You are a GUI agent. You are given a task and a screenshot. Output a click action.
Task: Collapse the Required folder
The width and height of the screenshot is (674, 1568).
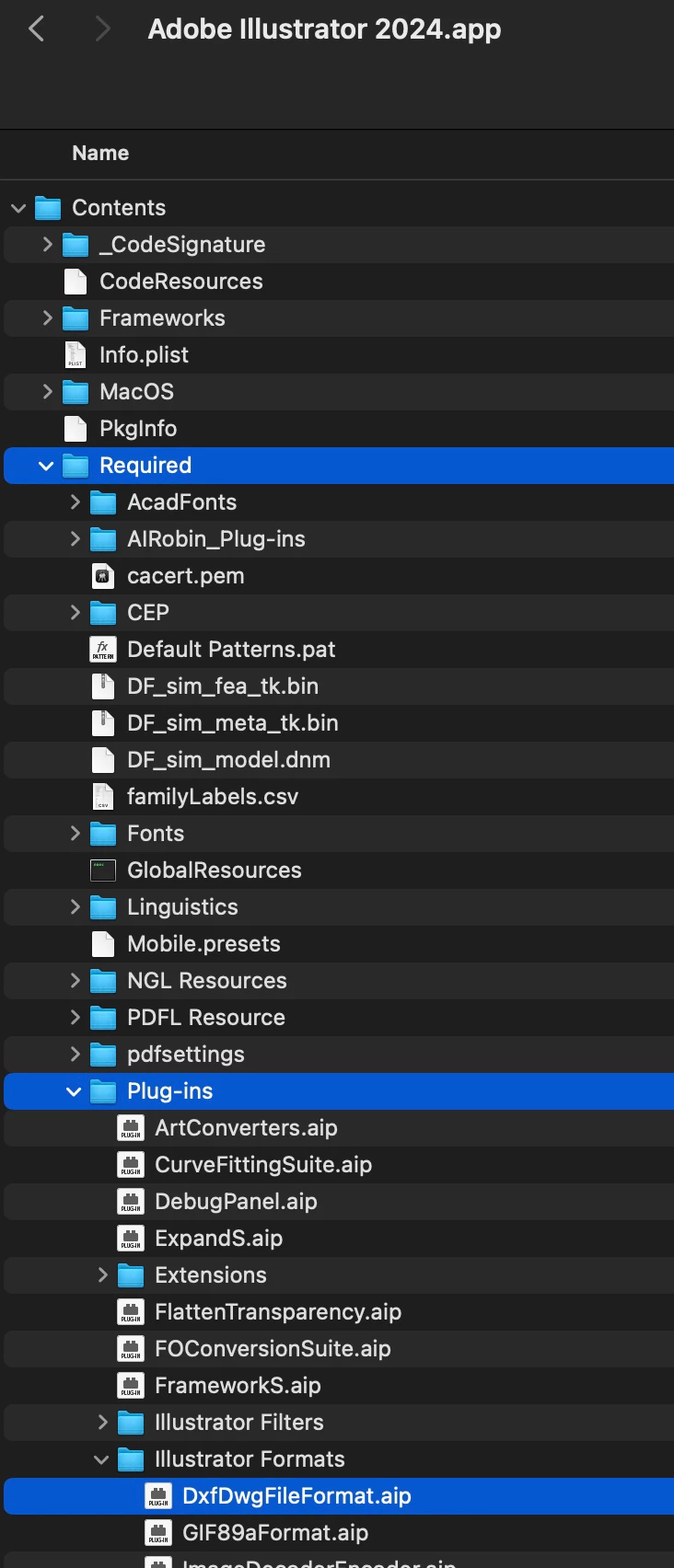click(x=46, y=466)
